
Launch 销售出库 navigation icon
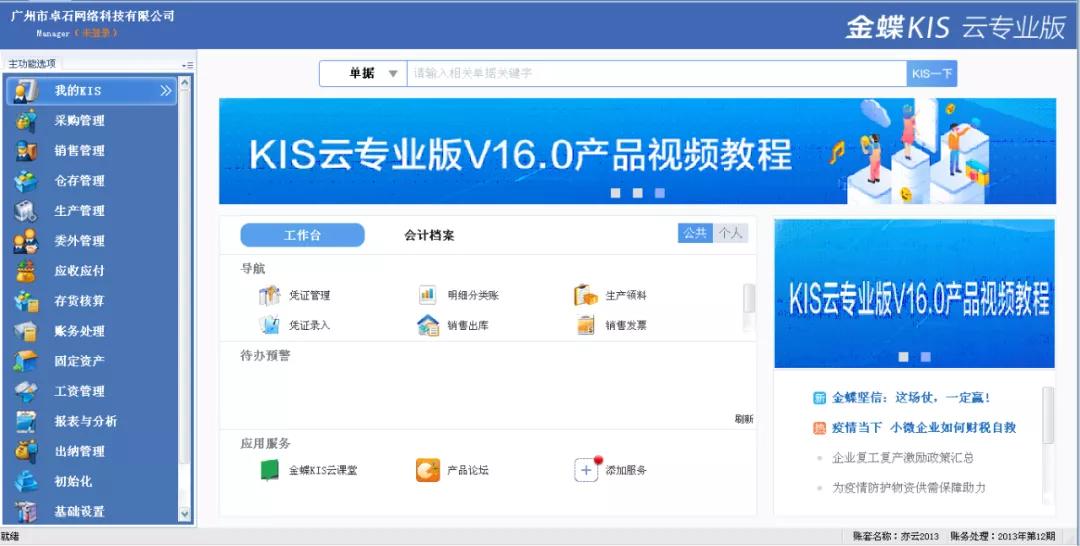pos(428,325)
